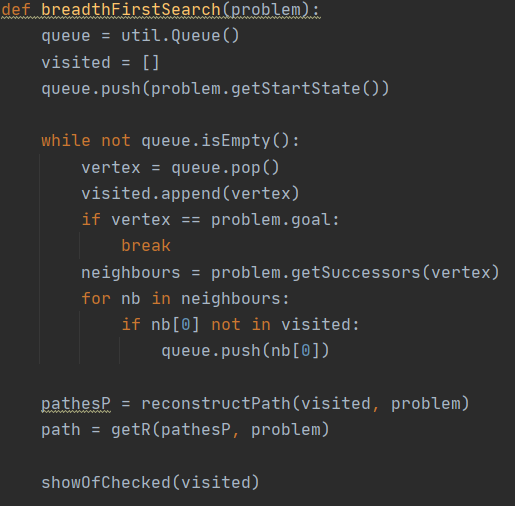The image size is (515, 506).
Task: Click queue.pop() on the vertex line
Action: click(x=225, y=168)
